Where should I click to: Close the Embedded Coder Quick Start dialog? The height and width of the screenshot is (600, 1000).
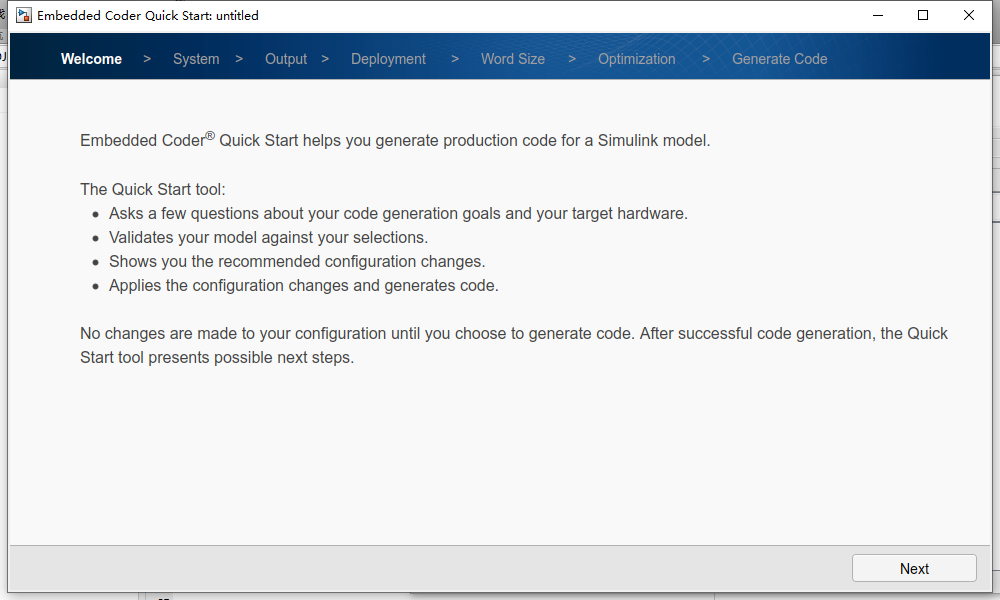[969, 16]
